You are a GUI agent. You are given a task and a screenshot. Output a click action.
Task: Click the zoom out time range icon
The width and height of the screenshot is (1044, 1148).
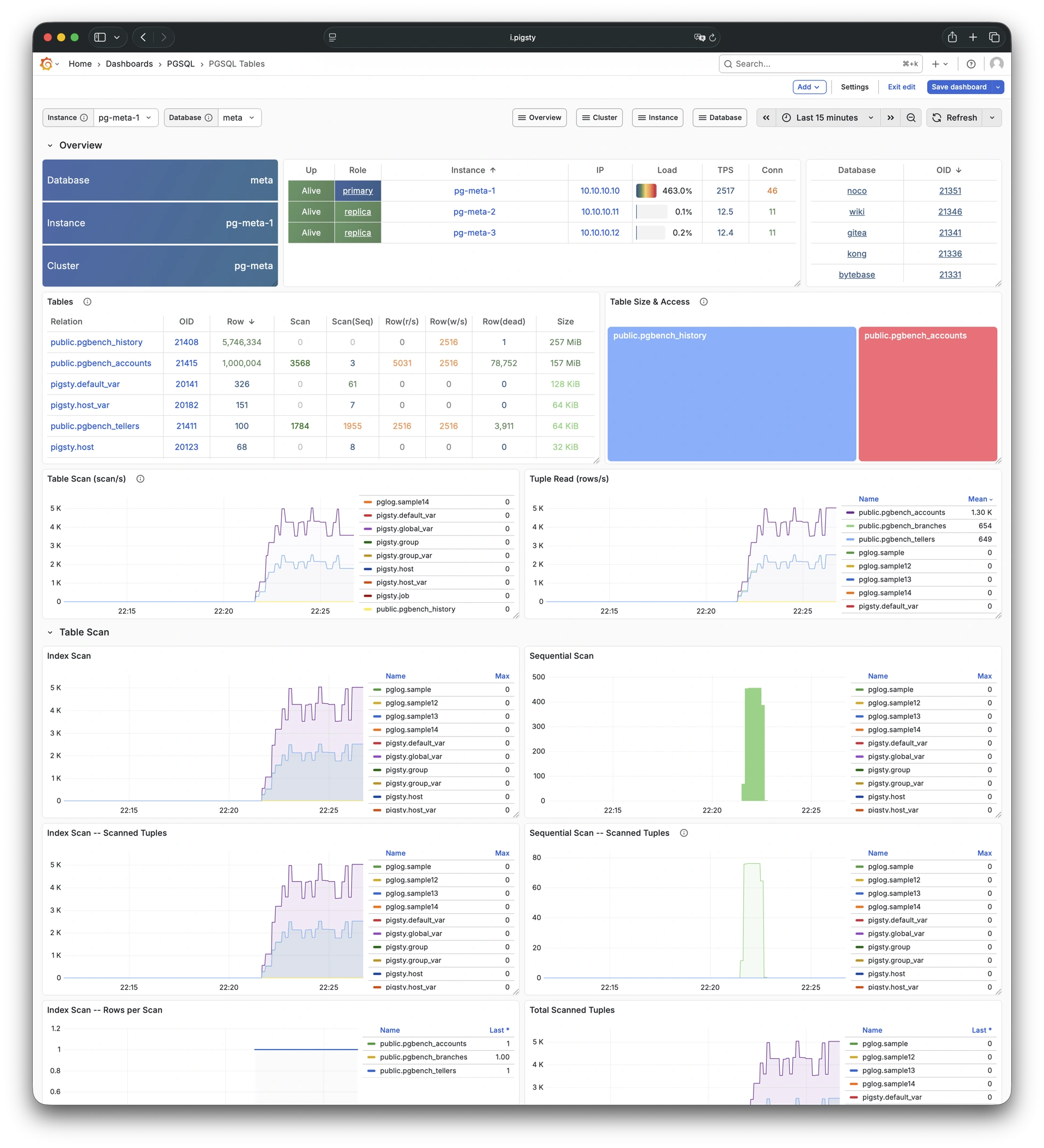[911, 118]
